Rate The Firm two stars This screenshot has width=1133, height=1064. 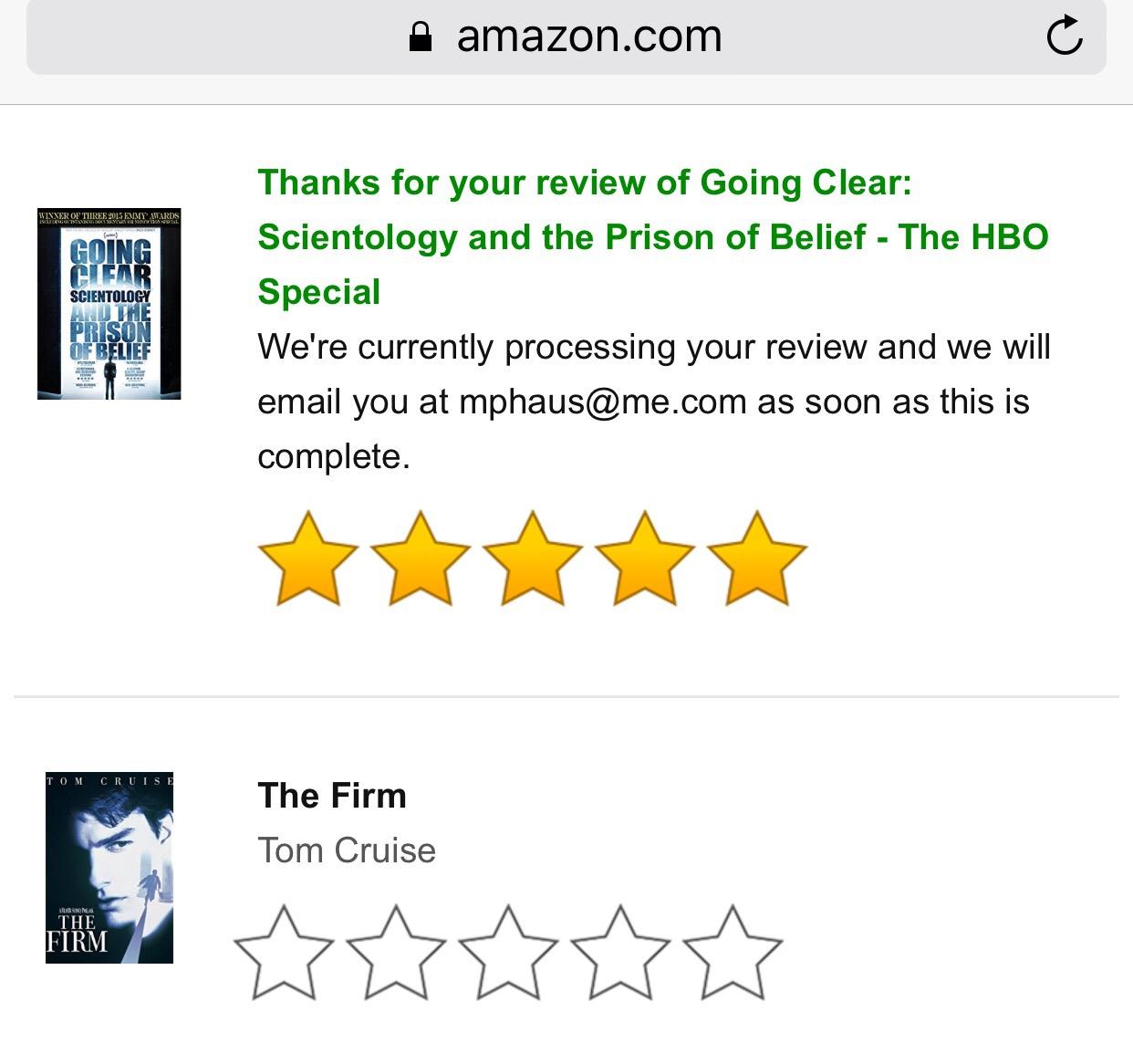click(x=396, y=953)
